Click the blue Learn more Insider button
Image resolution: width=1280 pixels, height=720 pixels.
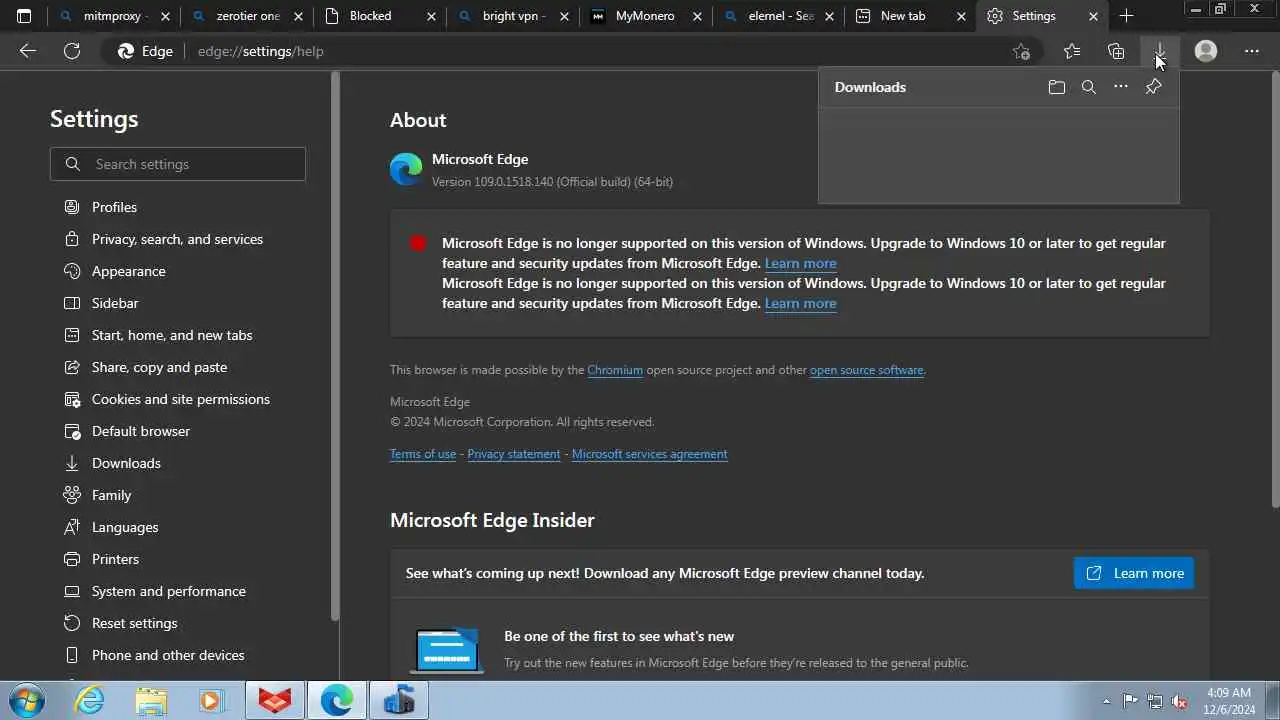(1134, 573)
